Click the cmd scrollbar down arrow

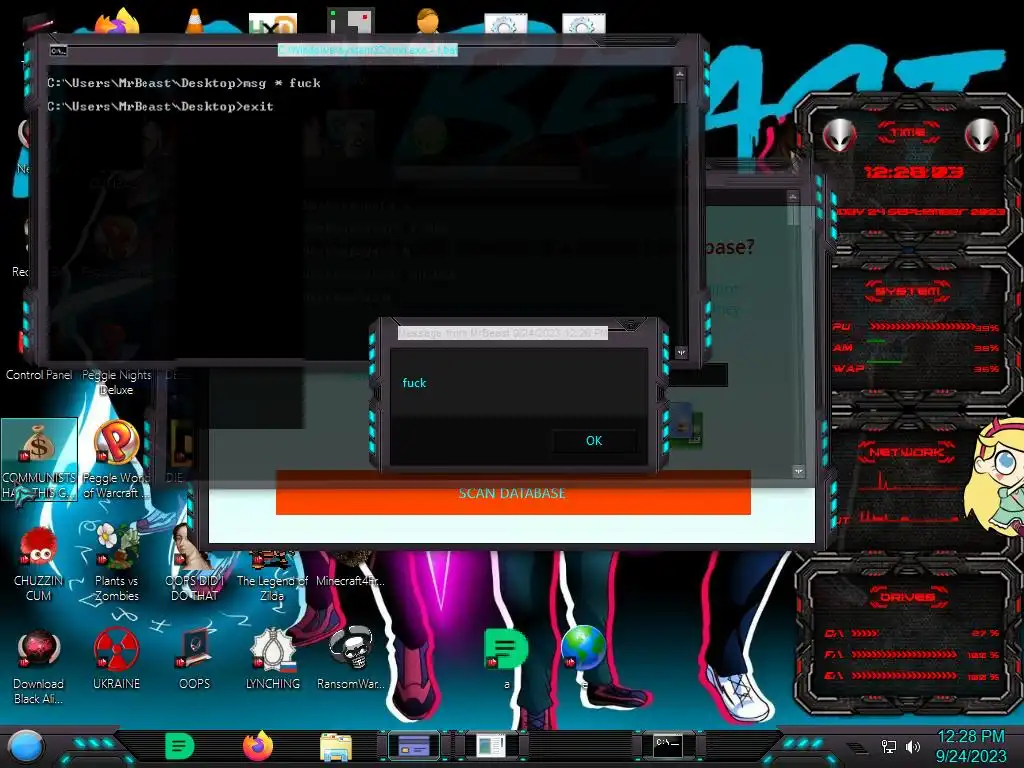tap(680, 352)
